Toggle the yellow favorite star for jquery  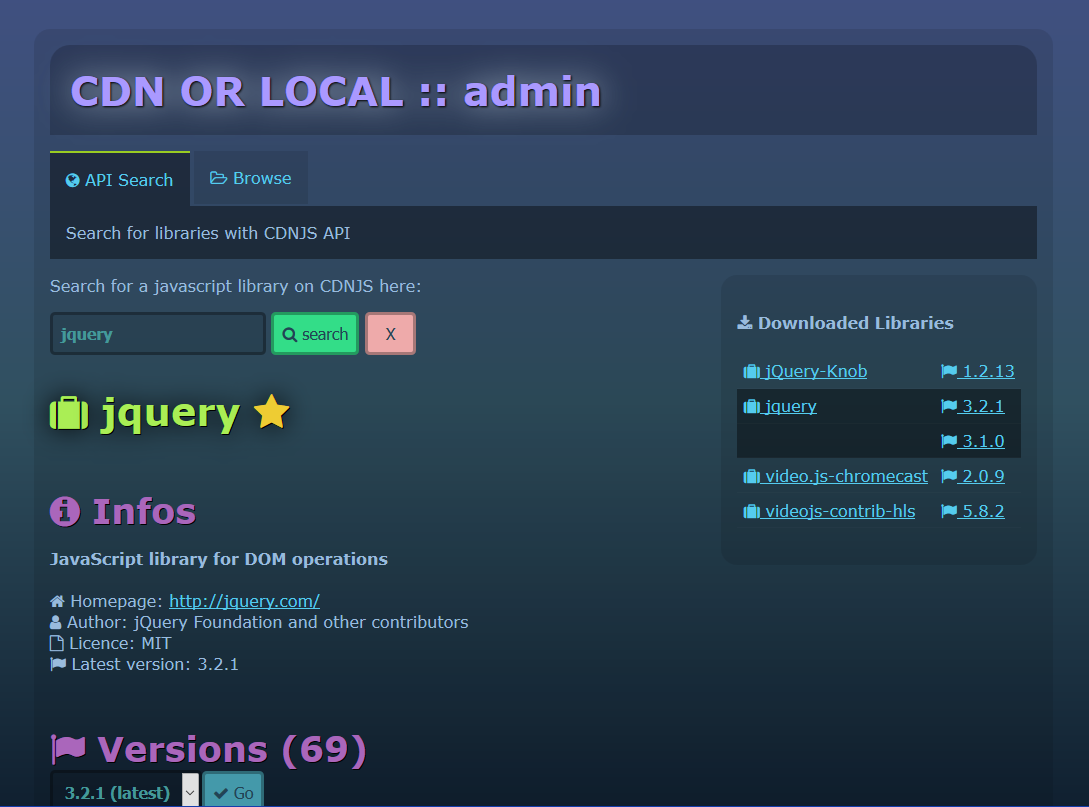[272, 412]
